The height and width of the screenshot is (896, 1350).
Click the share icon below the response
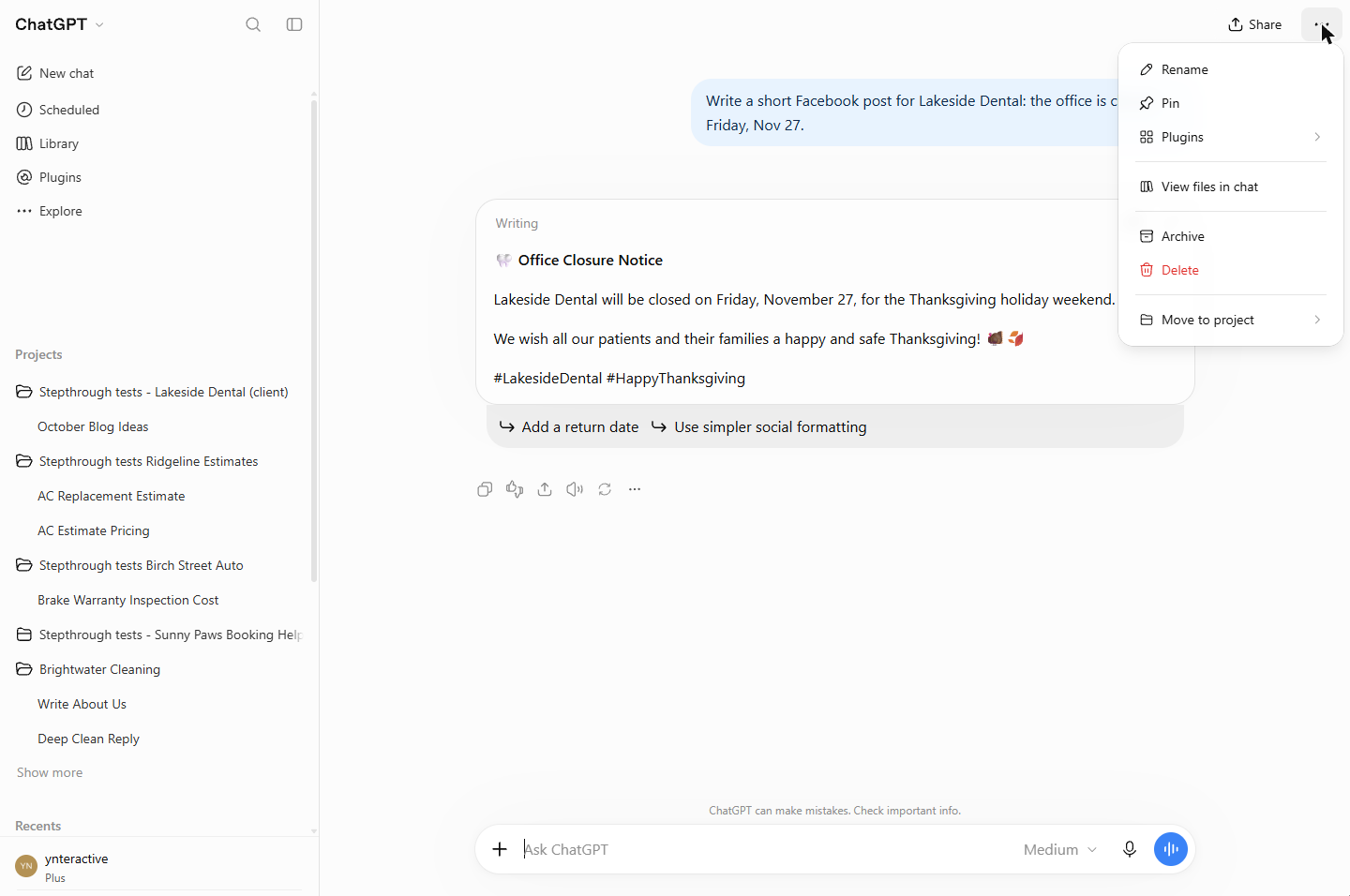pyautogui.click(x=545, y=489)
